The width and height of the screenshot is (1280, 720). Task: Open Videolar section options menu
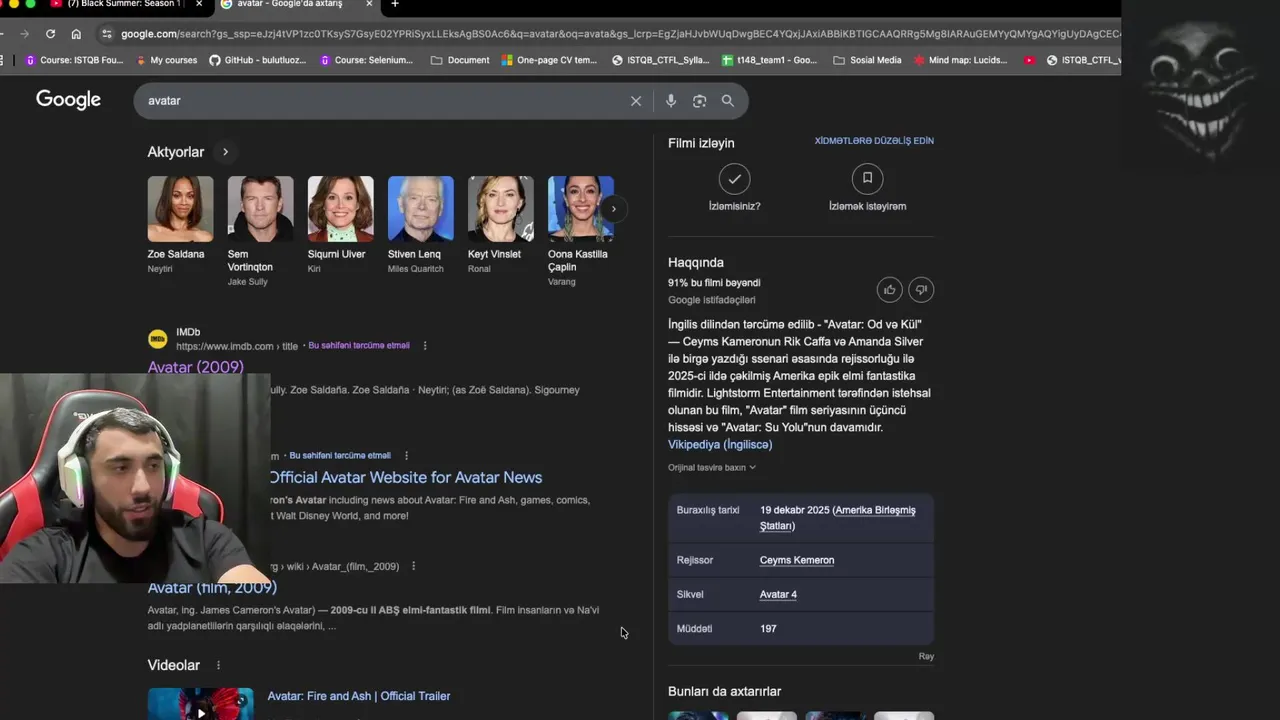coord(218,665)
